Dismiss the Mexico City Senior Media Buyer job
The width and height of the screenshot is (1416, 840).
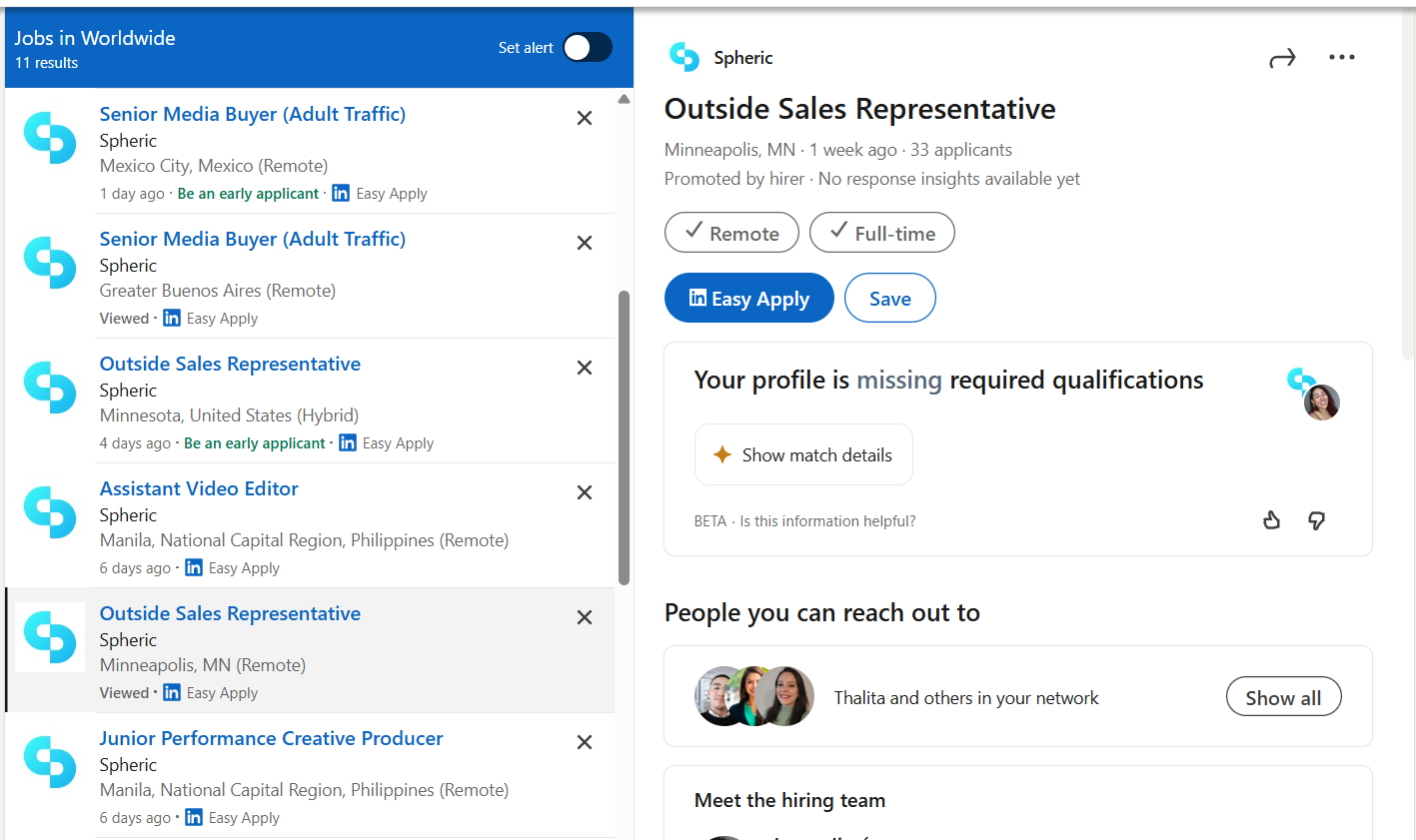click(585, 118)
